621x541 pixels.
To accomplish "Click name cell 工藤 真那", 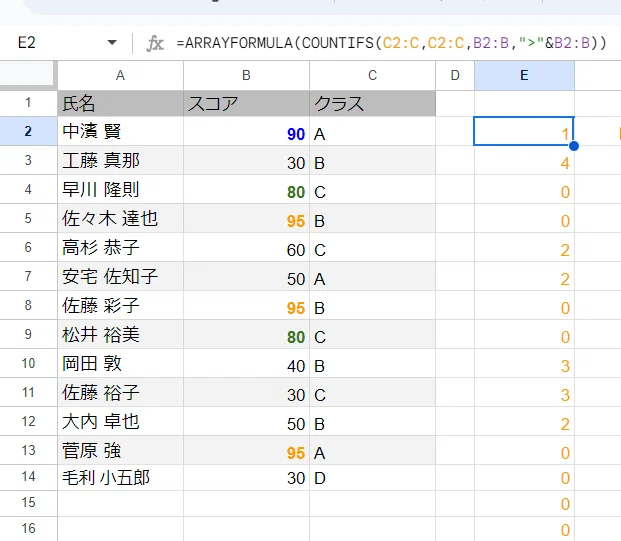I will [x=120, y=160].
